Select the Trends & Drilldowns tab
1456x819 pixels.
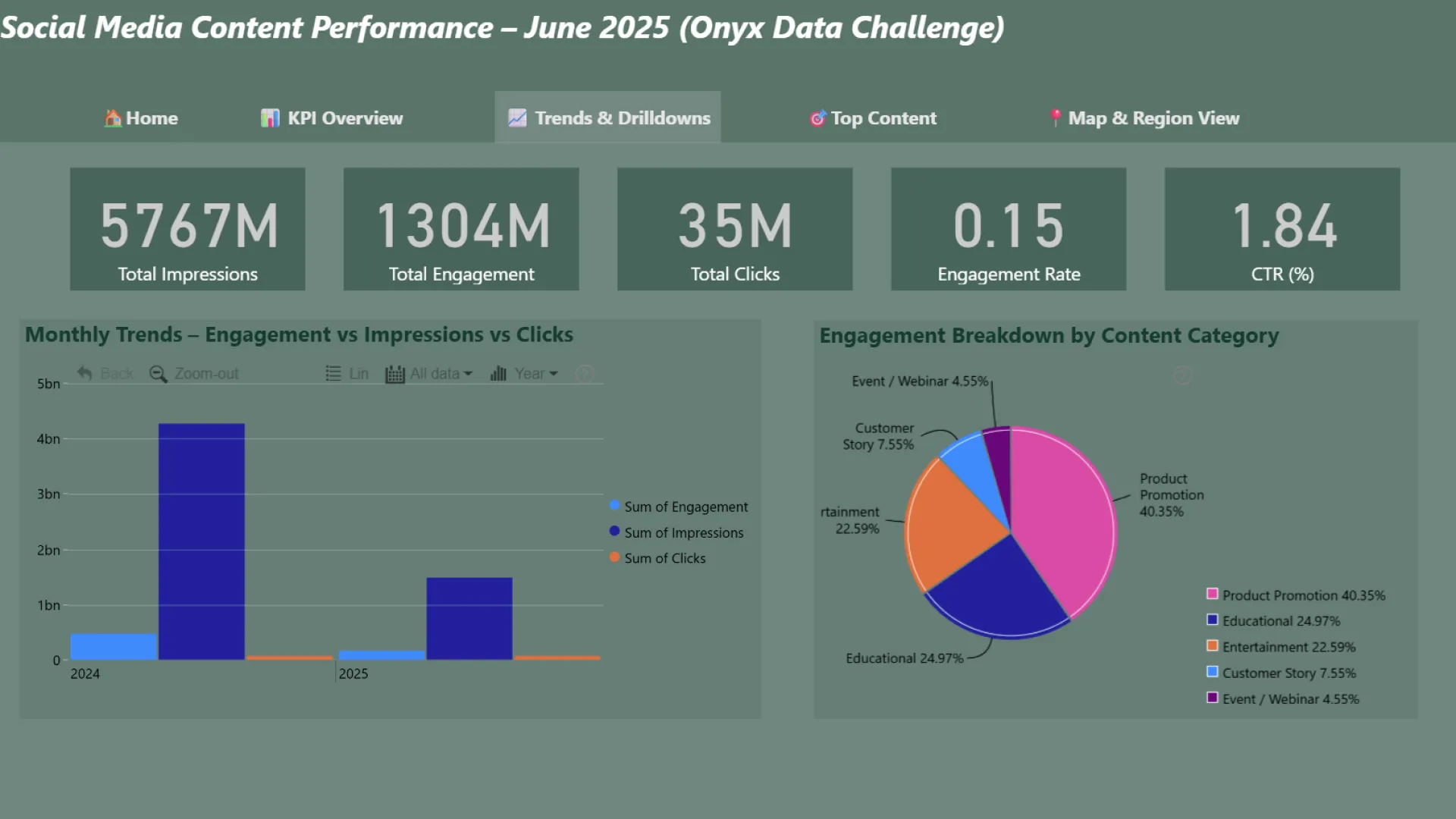click(608, 118)
